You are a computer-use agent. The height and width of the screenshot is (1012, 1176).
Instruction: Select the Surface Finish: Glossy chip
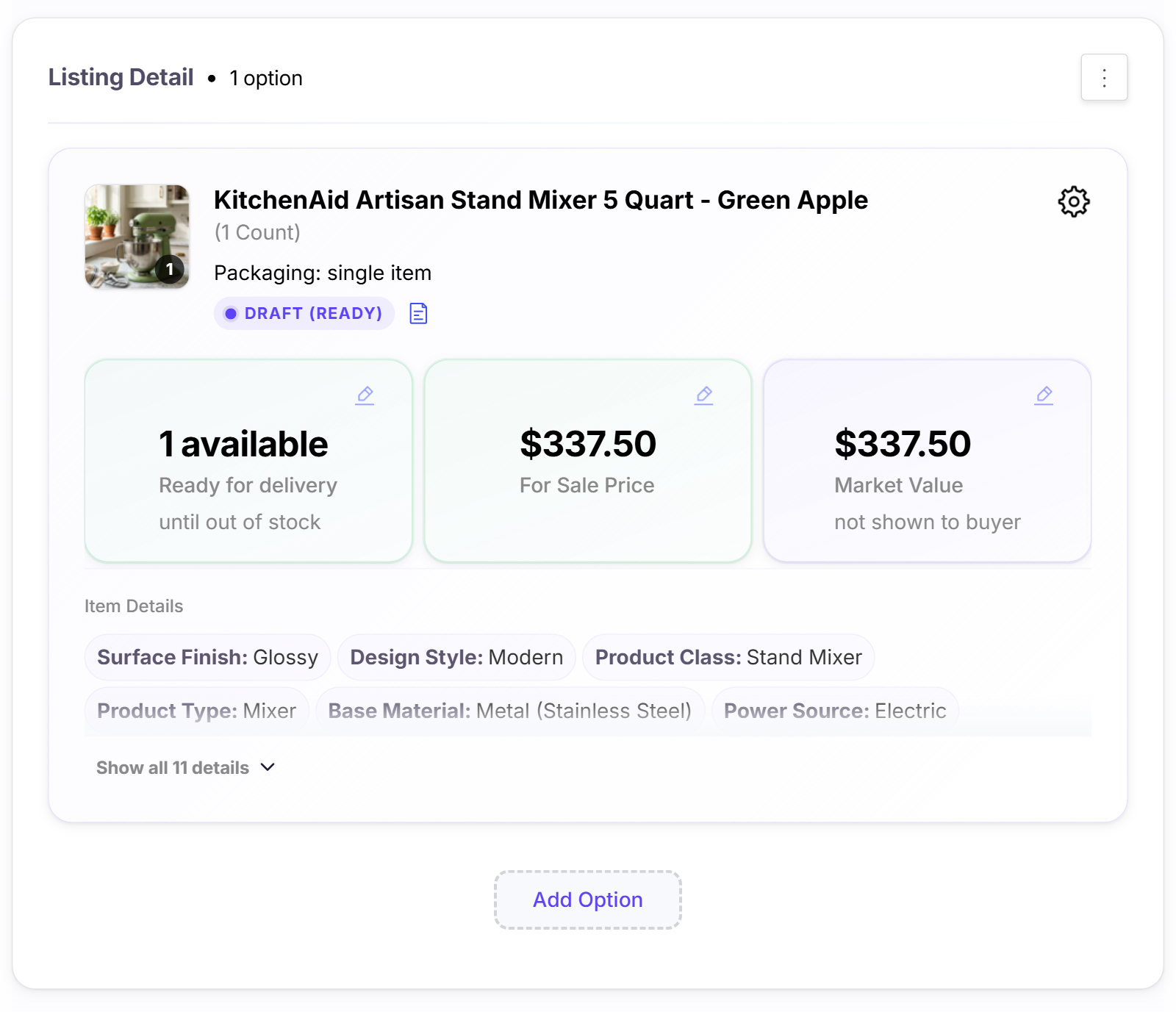click(x=207, y=657)
